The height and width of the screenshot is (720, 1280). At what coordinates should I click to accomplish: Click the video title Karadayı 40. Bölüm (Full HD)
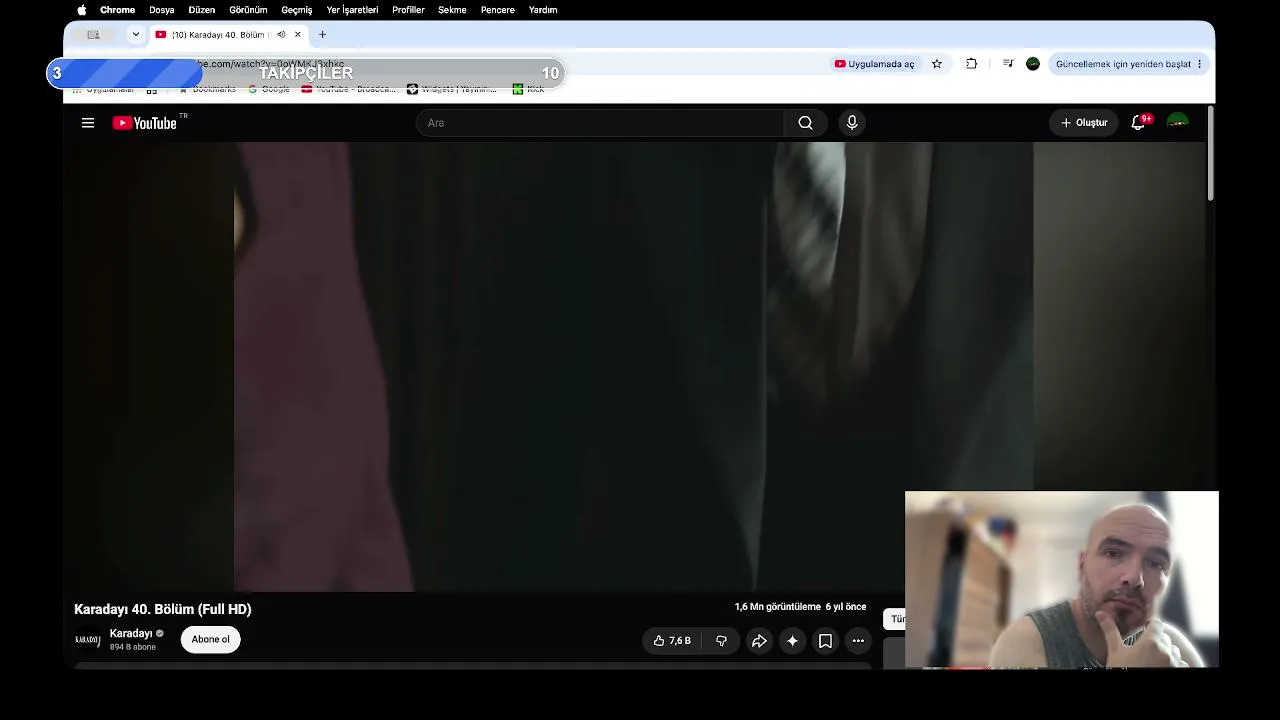[163, 609]
